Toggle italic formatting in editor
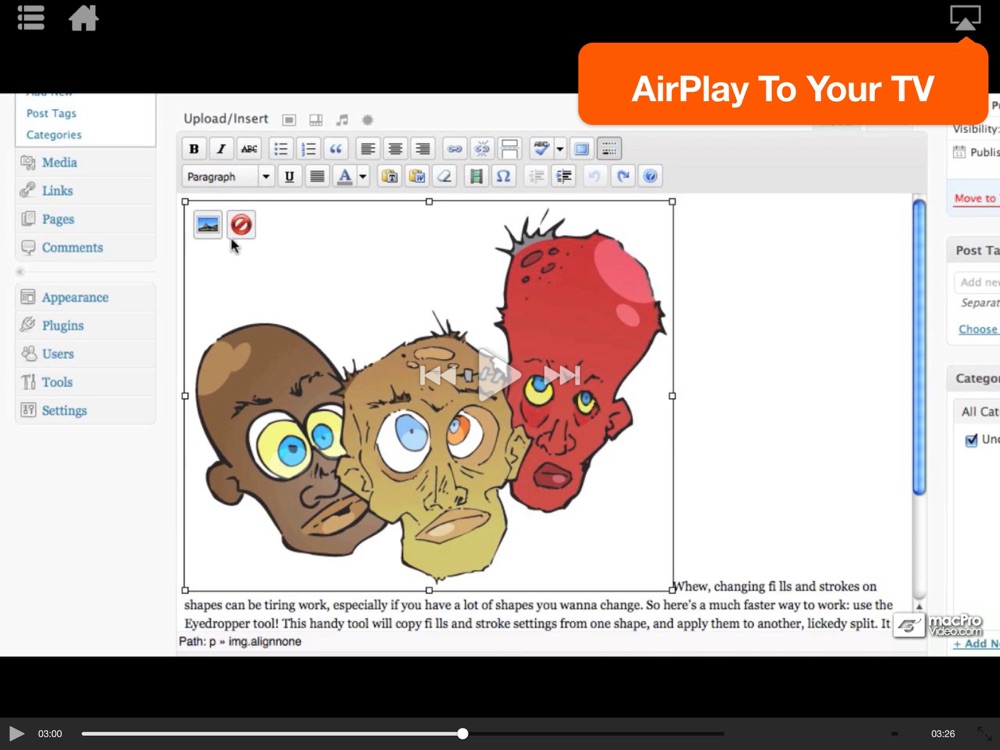 [221, 149]
